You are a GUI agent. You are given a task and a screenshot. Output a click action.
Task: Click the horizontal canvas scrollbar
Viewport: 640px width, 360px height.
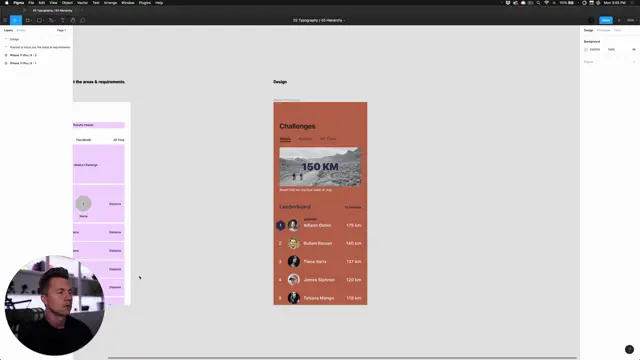[342, 358]
